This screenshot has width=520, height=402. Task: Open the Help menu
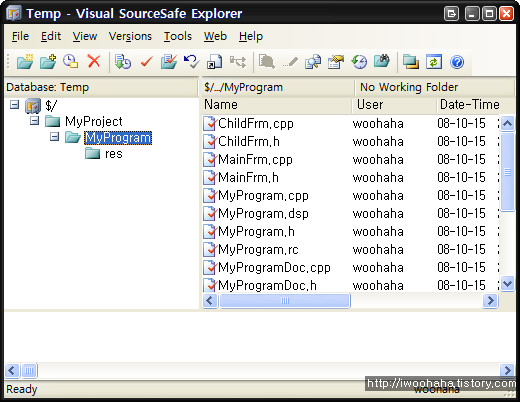251,36
